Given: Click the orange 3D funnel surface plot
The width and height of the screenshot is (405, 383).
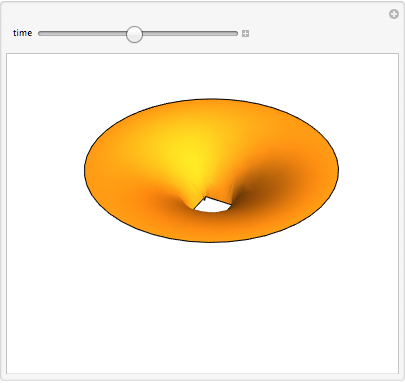Looking at the screenshot, I should tap(211, 170).
